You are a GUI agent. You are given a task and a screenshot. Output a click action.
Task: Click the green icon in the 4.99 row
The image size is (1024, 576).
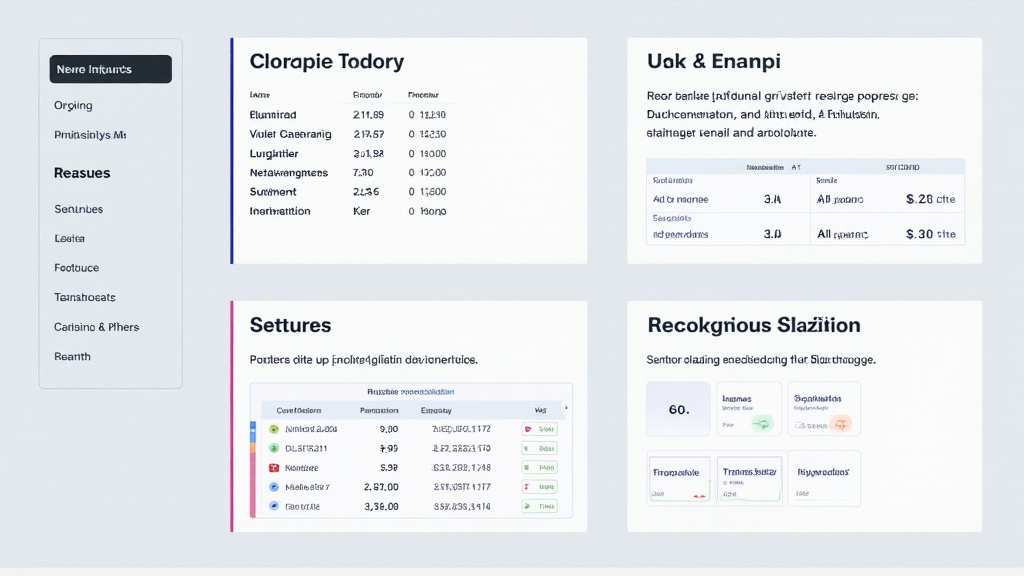coord(274,448)
